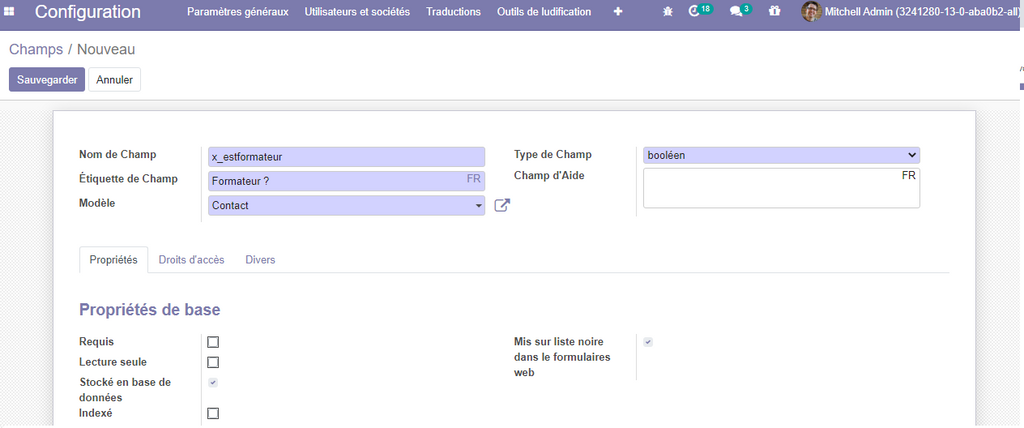Open the debug bug icon menu
This screenshot has height=428, width=1024.
[x=668, y=12]
